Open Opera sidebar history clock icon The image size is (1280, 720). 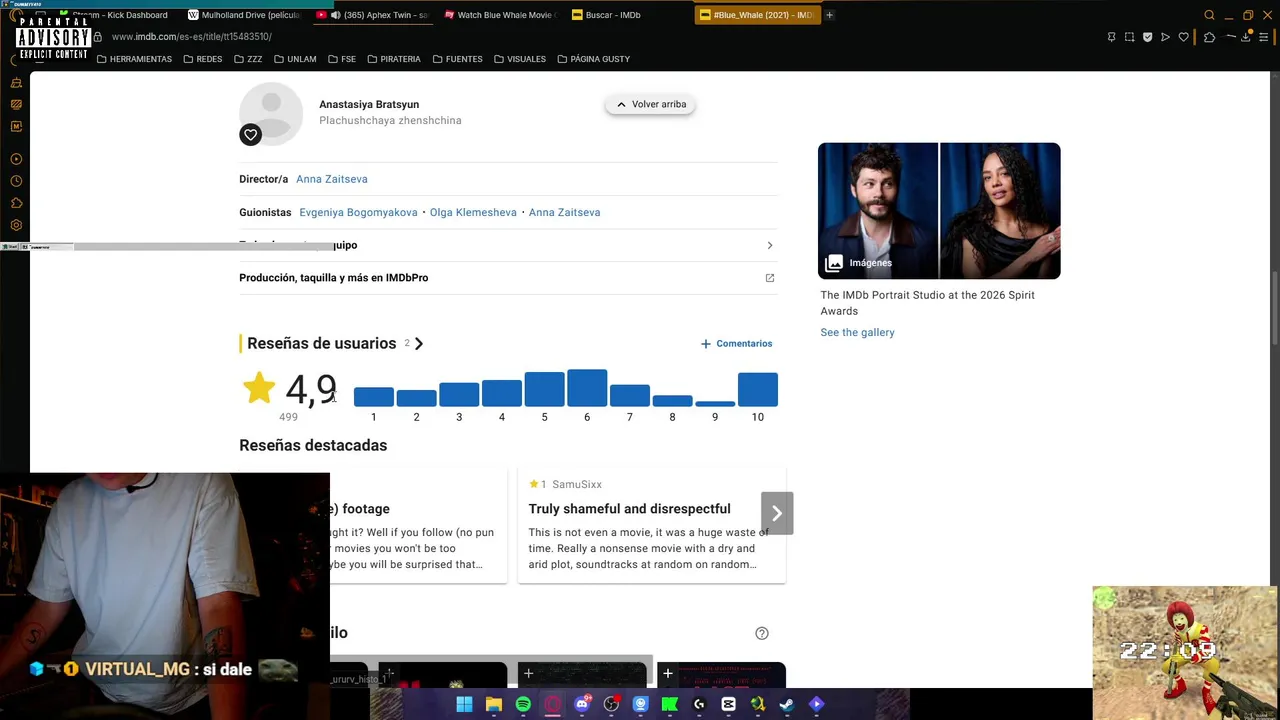coord(16,181)
